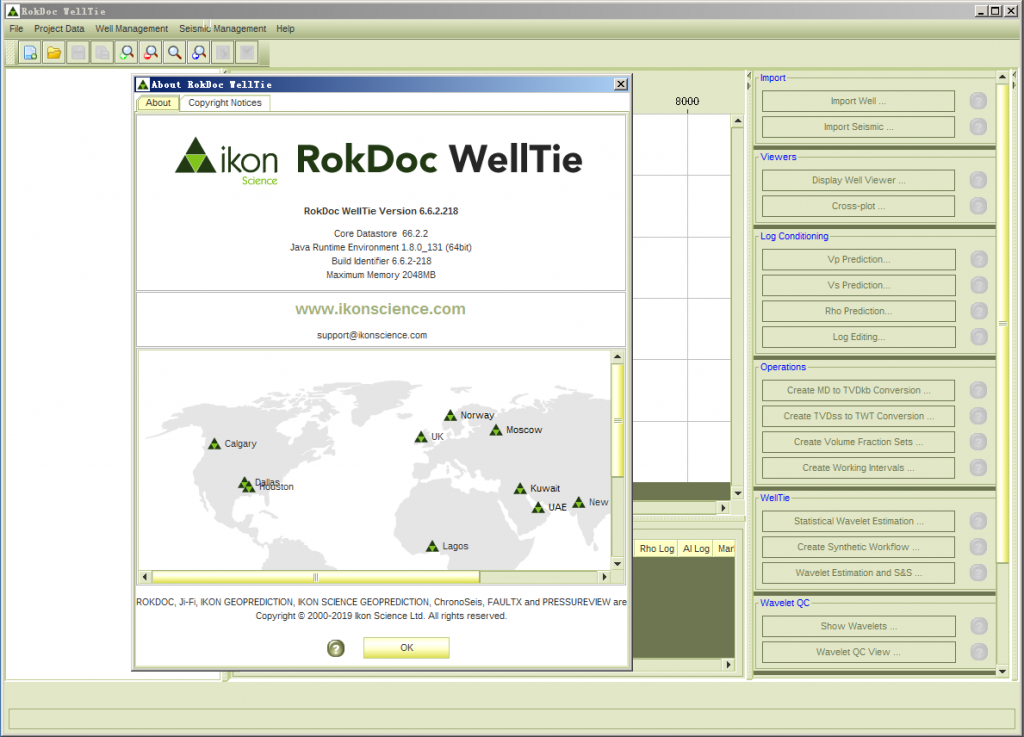Image resolution: width=1024 pixels, height=737 pixels.
Task: Click the greyed-out Save All toolbar icon
Action: coord(103,53)
